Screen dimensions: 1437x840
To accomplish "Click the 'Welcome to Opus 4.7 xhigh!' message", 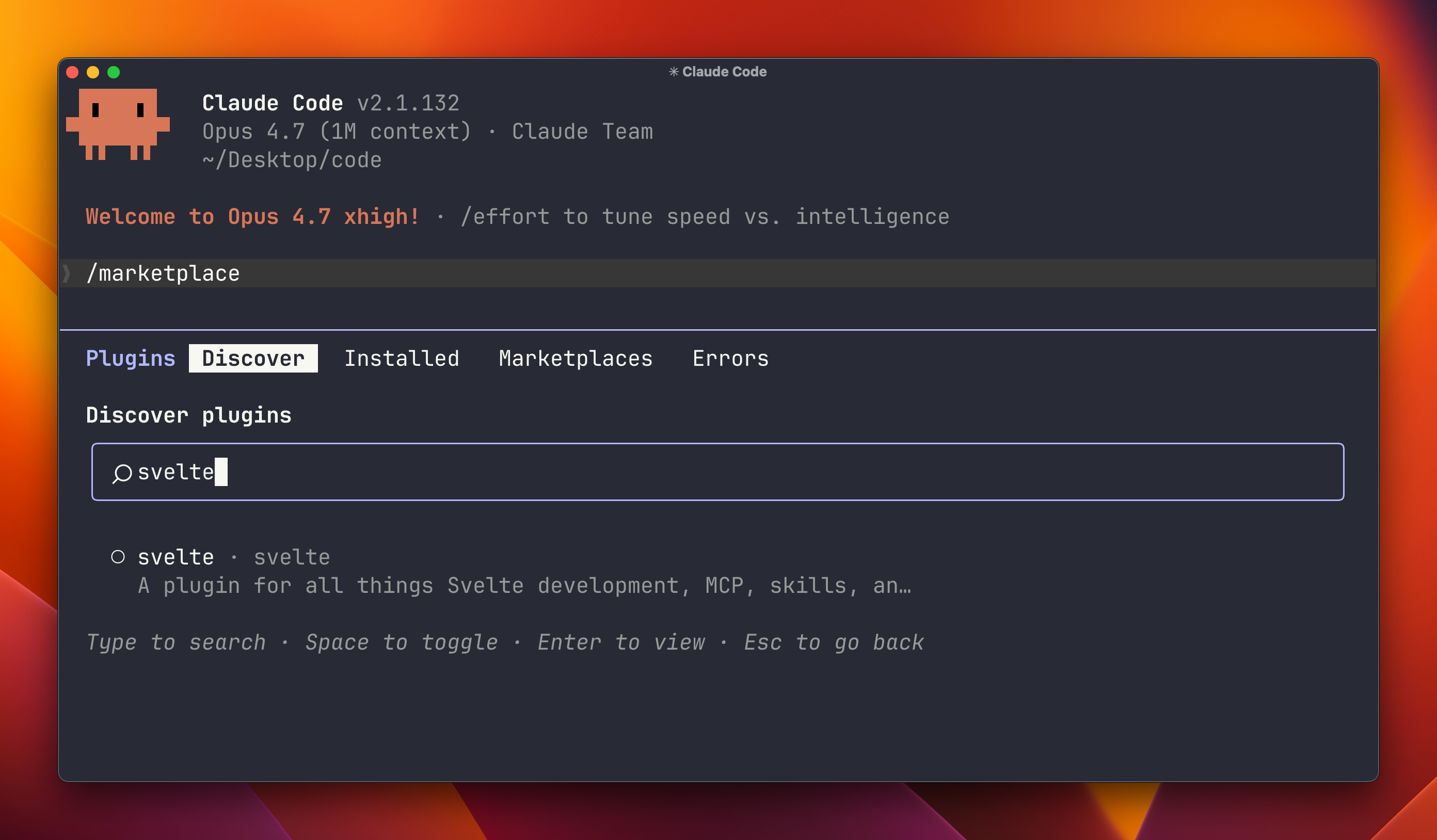I will [x=252, y=217].
